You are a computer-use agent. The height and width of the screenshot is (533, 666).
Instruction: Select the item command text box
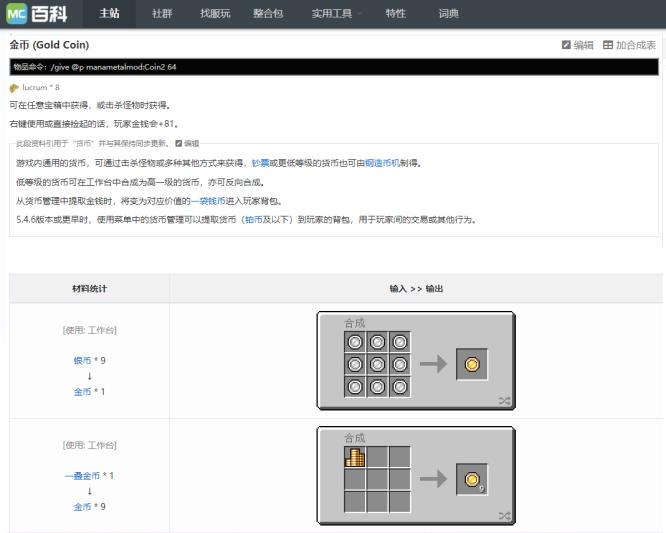[x=334, y=67]
